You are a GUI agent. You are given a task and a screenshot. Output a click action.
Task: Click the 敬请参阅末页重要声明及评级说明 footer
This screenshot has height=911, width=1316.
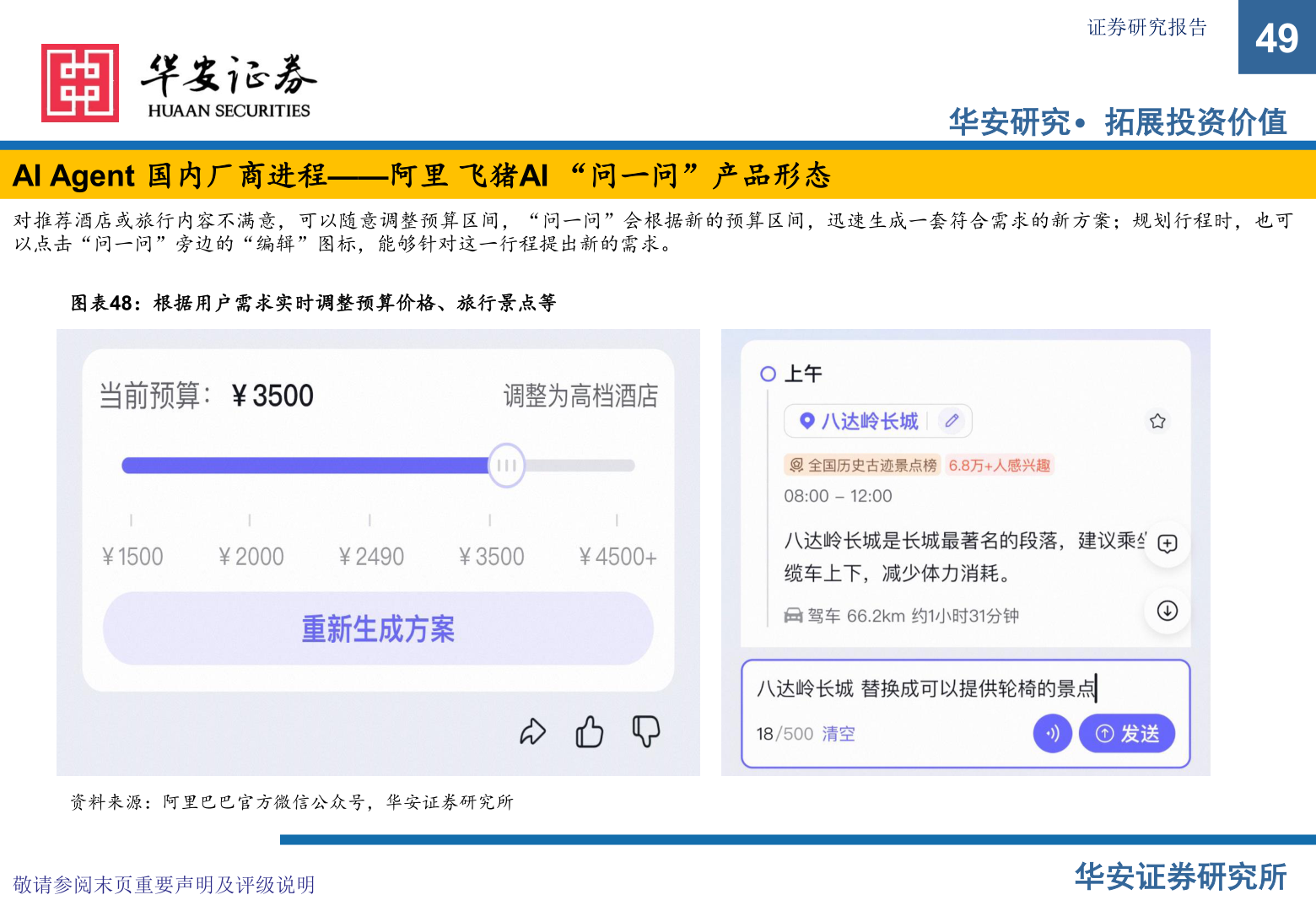[x=164, y=884]
